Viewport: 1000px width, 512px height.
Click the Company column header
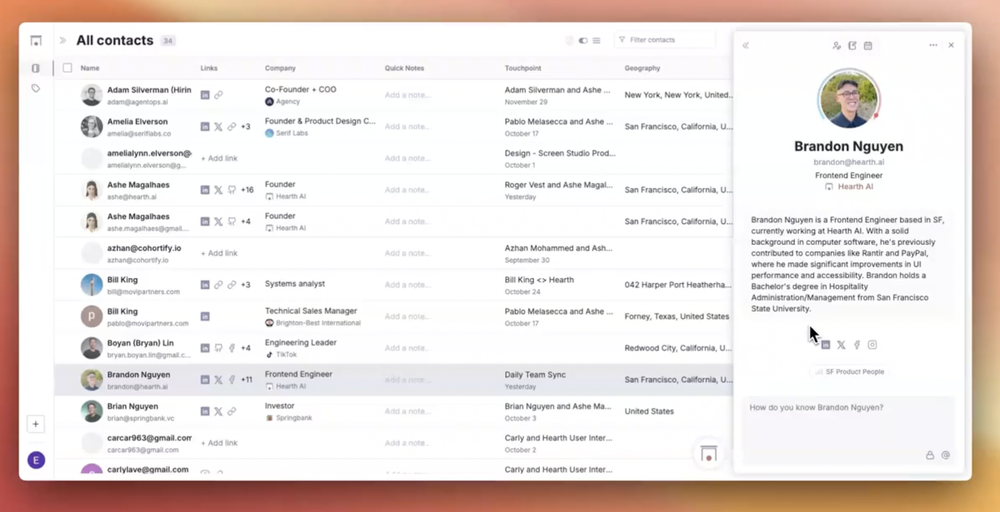(281, 68)
